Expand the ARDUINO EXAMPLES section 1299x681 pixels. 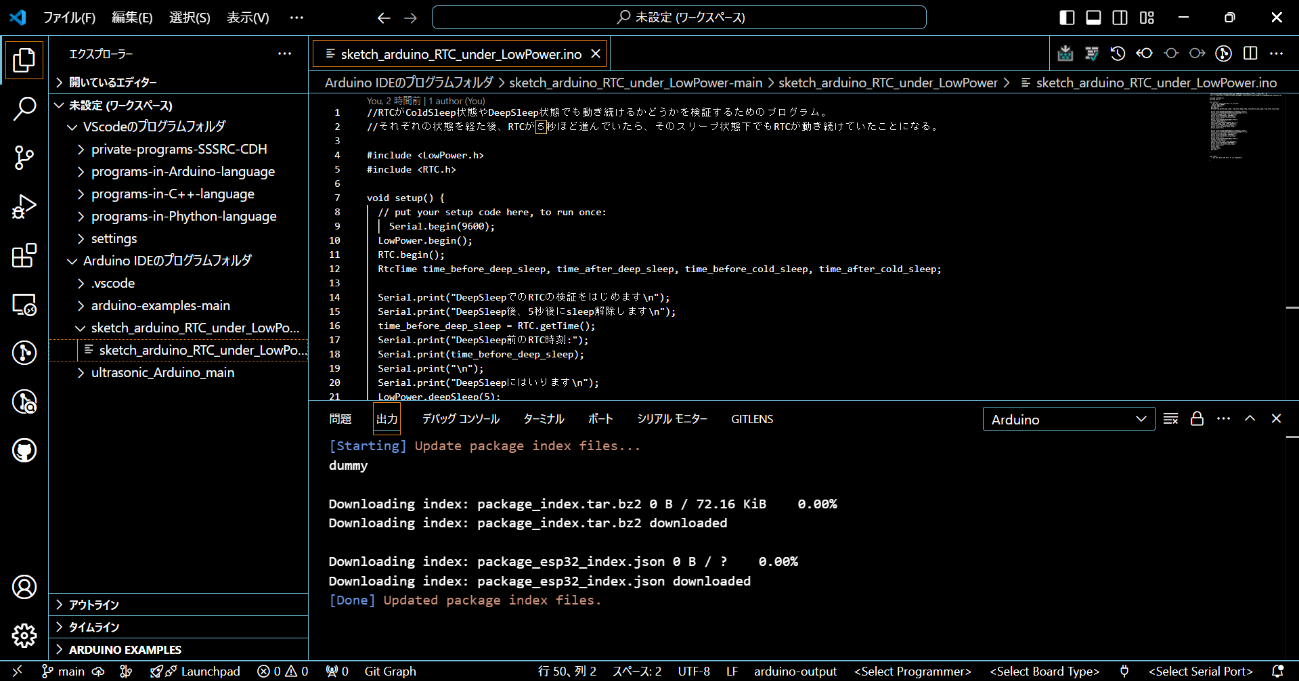coord(179,649)
